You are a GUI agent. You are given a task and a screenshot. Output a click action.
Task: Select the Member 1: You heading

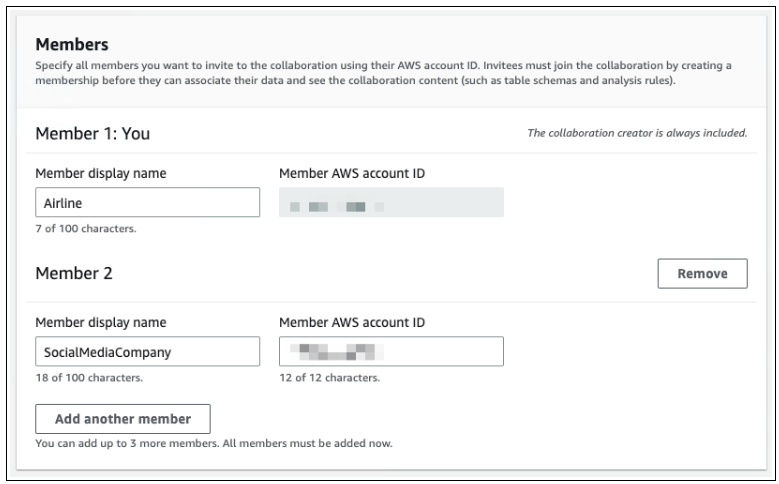92,132
